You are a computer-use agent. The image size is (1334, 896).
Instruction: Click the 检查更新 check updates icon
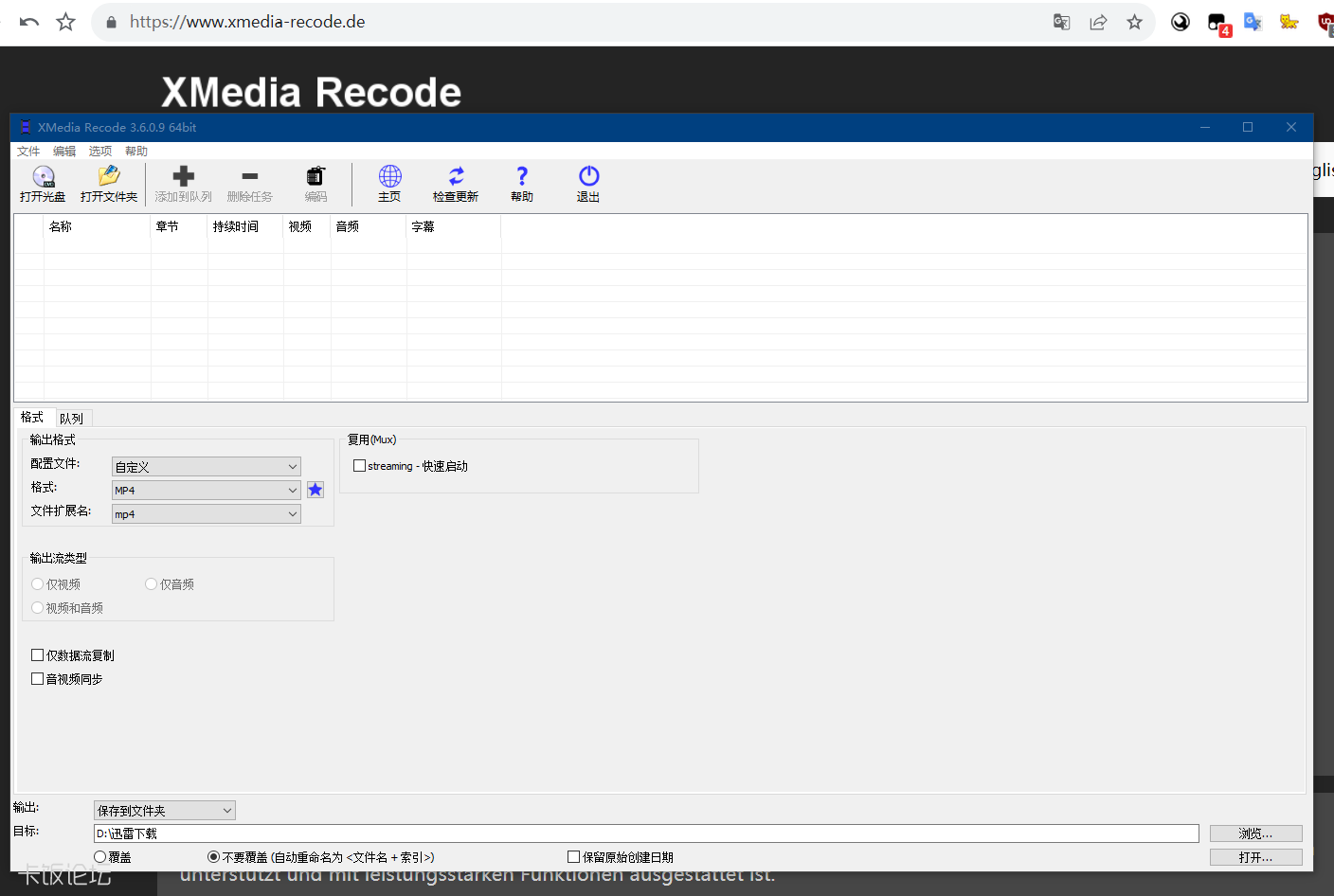pyautogui.click(x=456, y=176)
